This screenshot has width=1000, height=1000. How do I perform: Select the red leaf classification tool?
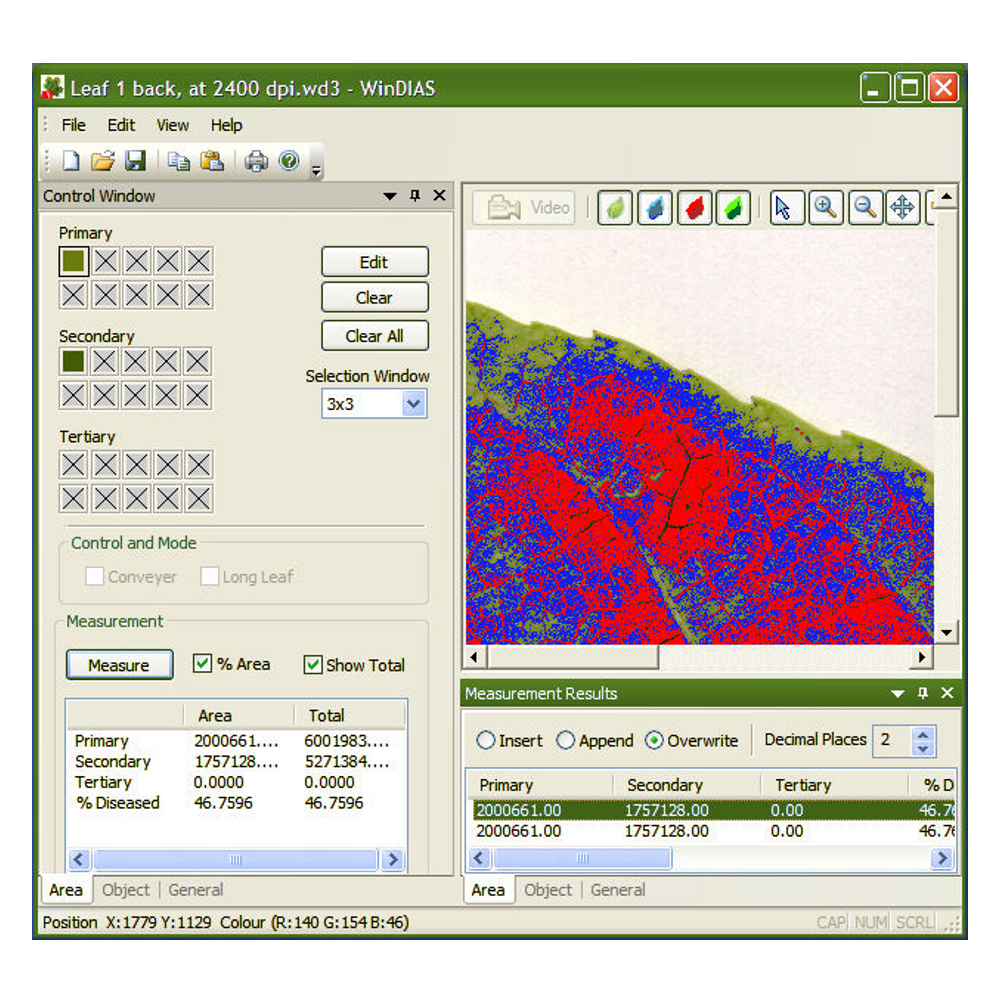694,207
